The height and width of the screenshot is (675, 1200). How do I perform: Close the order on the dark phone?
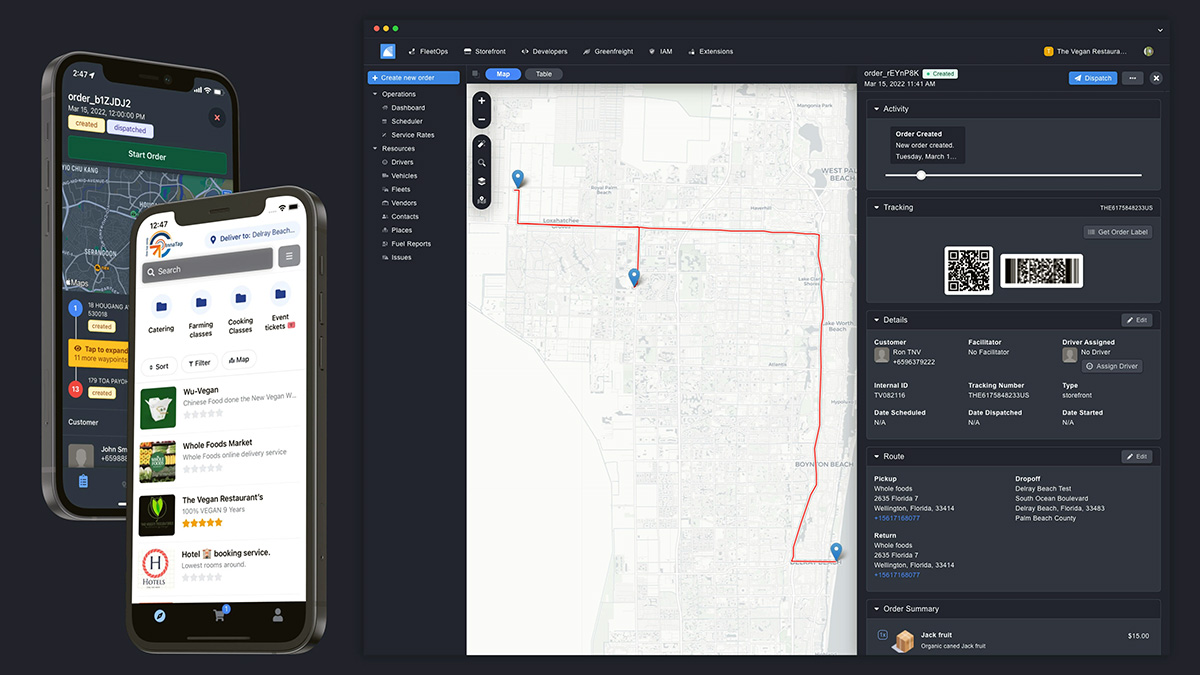[217, 118]
